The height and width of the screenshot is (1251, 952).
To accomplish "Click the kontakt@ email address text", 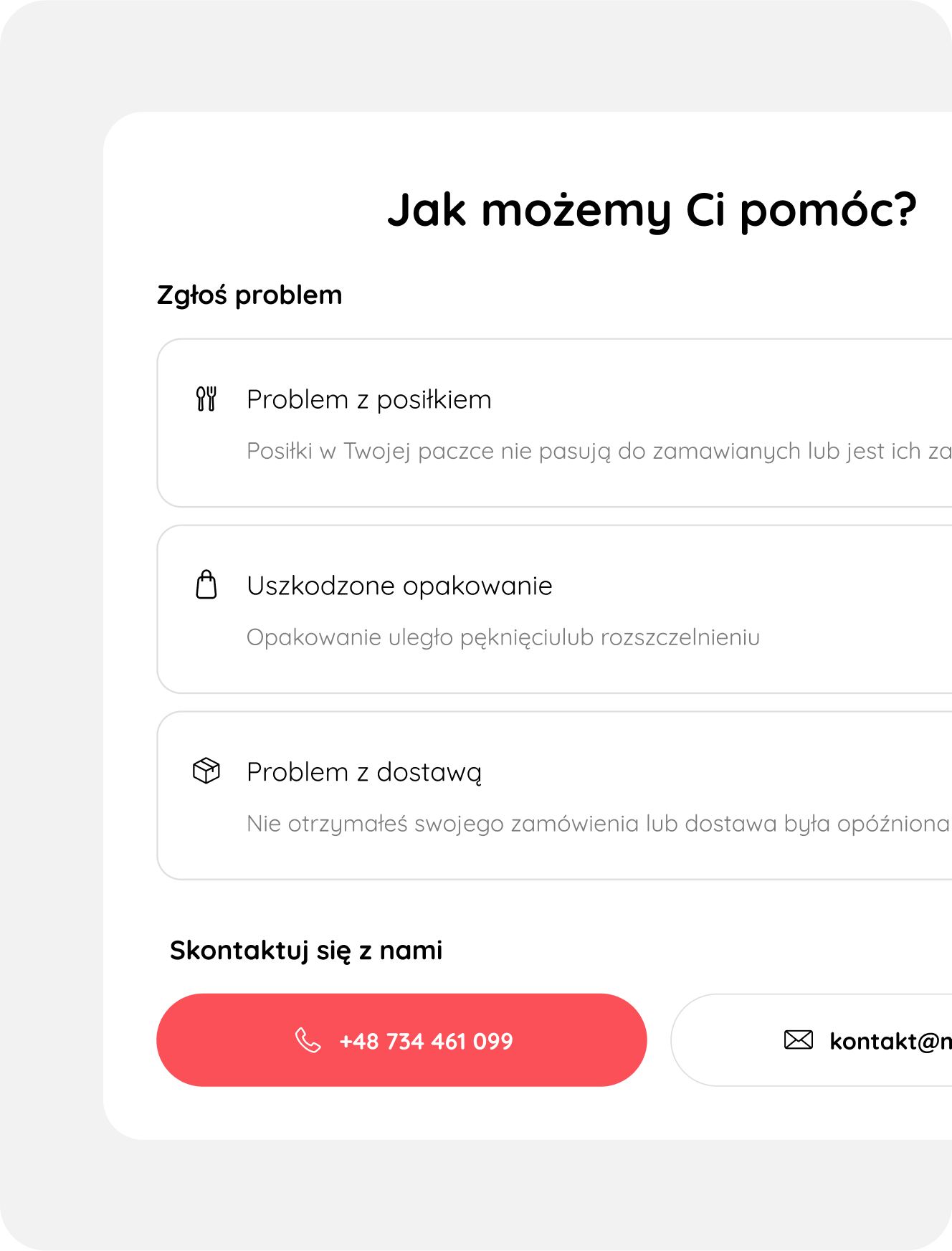I will 890,1041.
